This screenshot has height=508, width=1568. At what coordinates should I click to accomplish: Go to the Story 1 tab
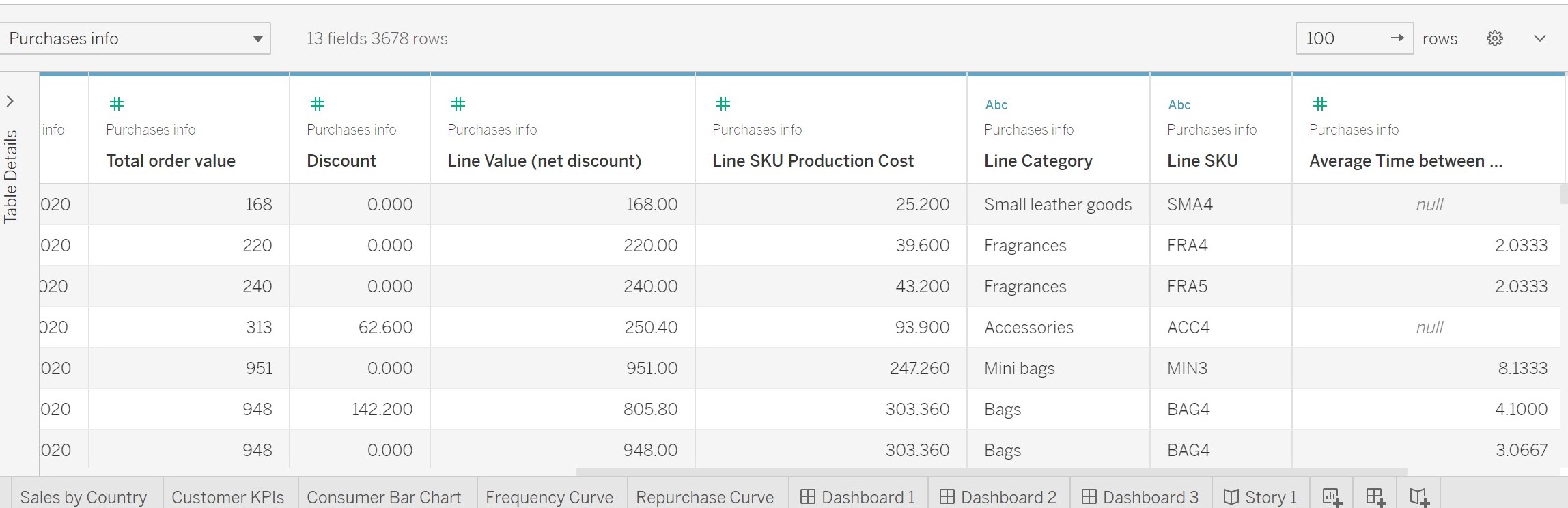point(1260,497)
